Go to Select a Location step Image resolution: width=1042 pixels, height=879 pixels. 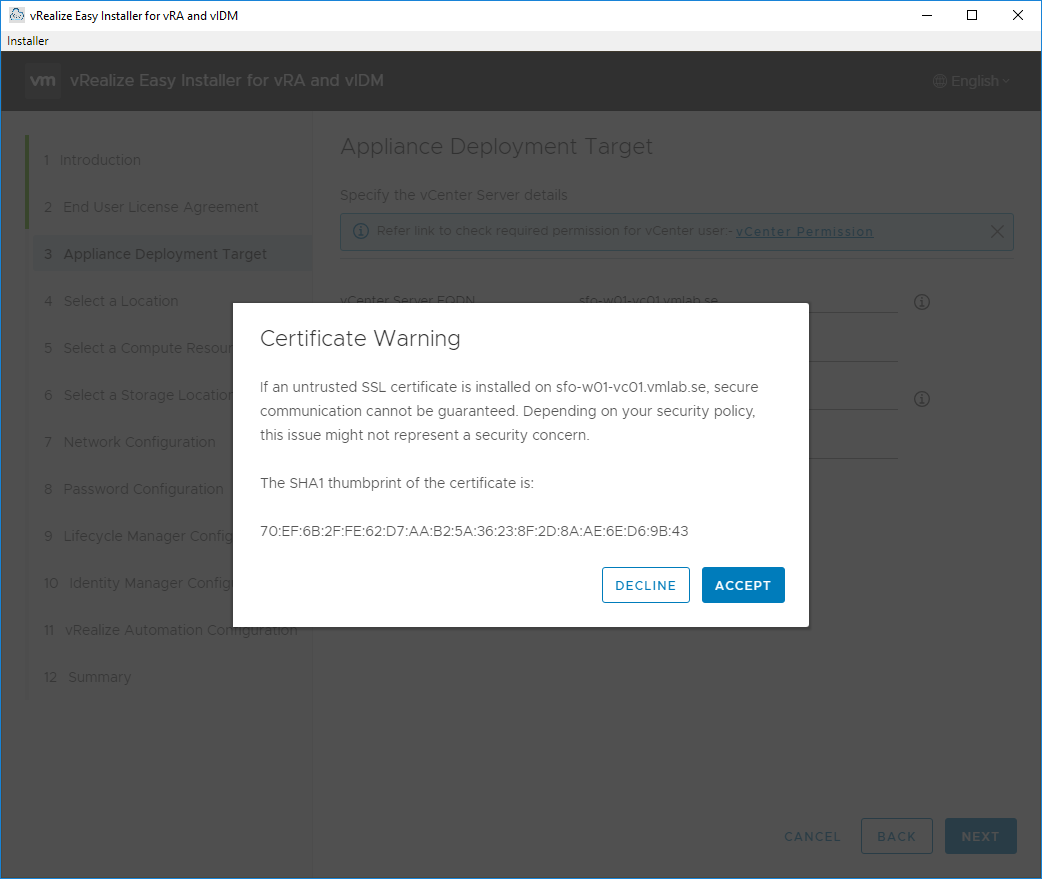click(x=111, y=301)
